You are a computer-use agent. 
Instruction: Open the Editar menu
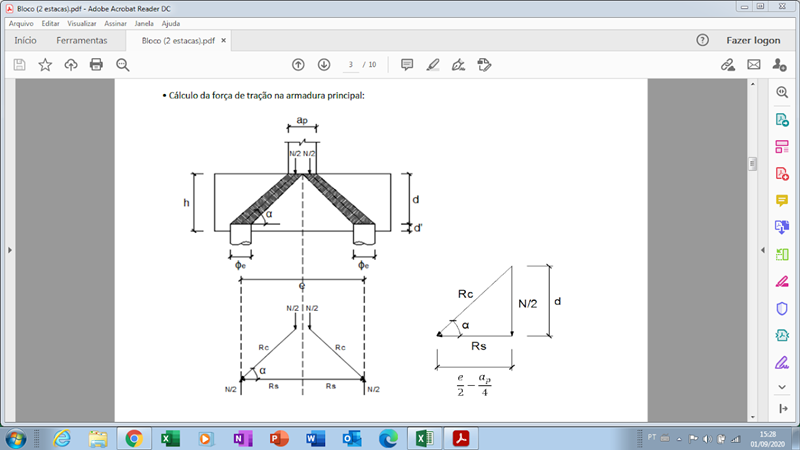[51, 23]
